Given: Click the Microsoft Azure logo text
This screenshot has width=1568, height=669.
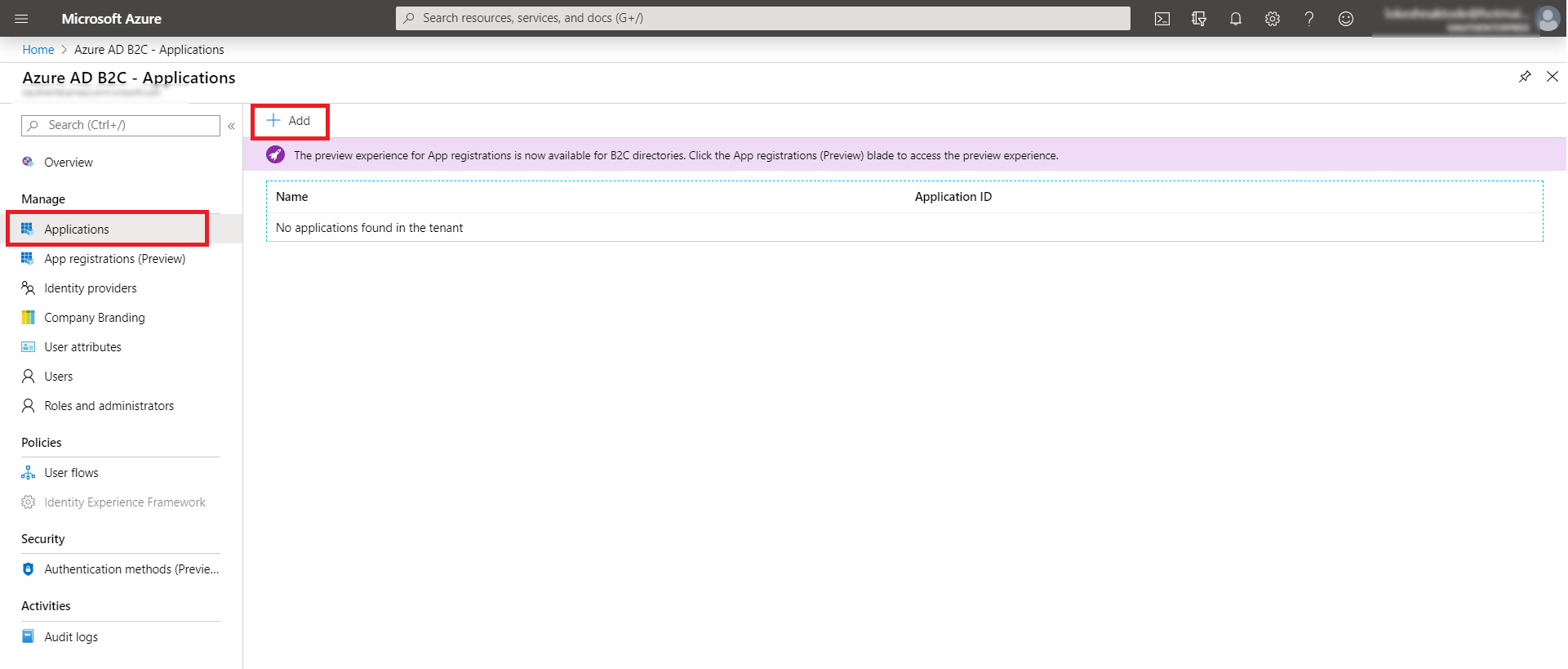Looking at the screenshot, I should coord(112,18).
